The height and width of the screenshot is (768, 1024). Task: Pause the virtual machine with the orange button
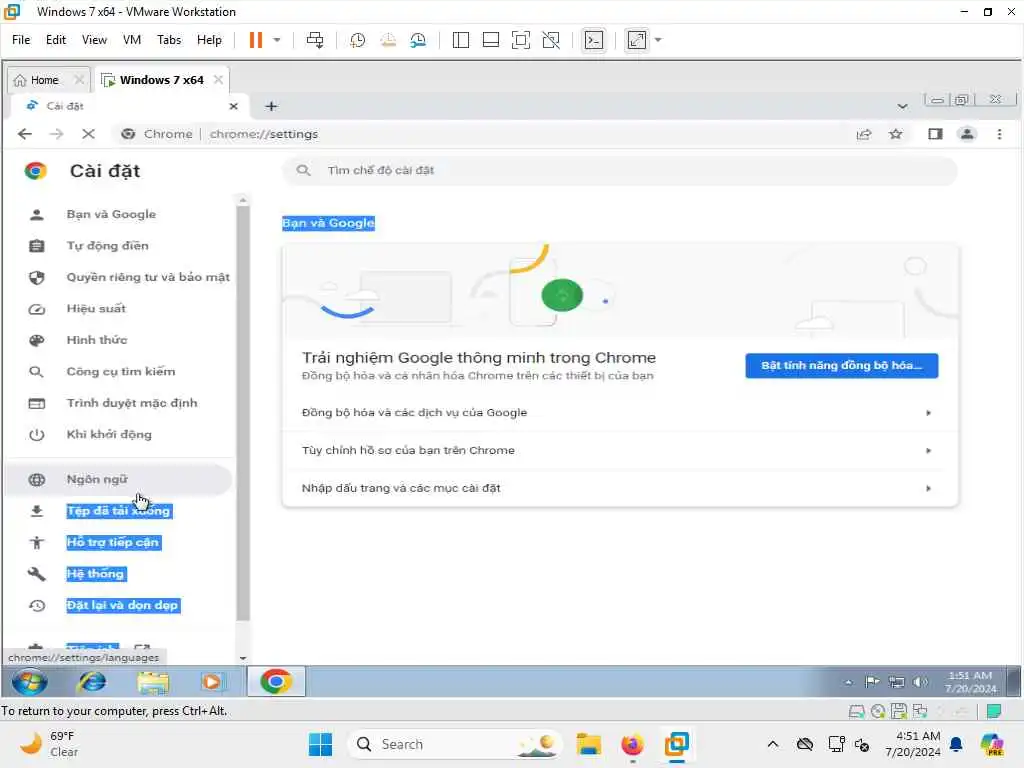click(256, 40)
